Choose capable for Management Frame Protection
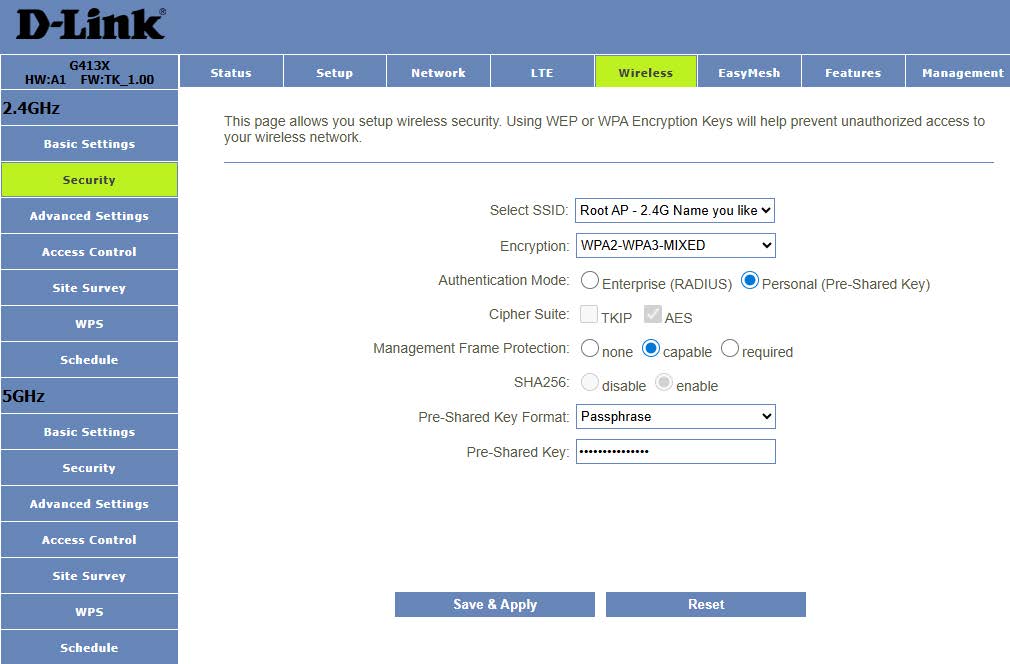 651,349
